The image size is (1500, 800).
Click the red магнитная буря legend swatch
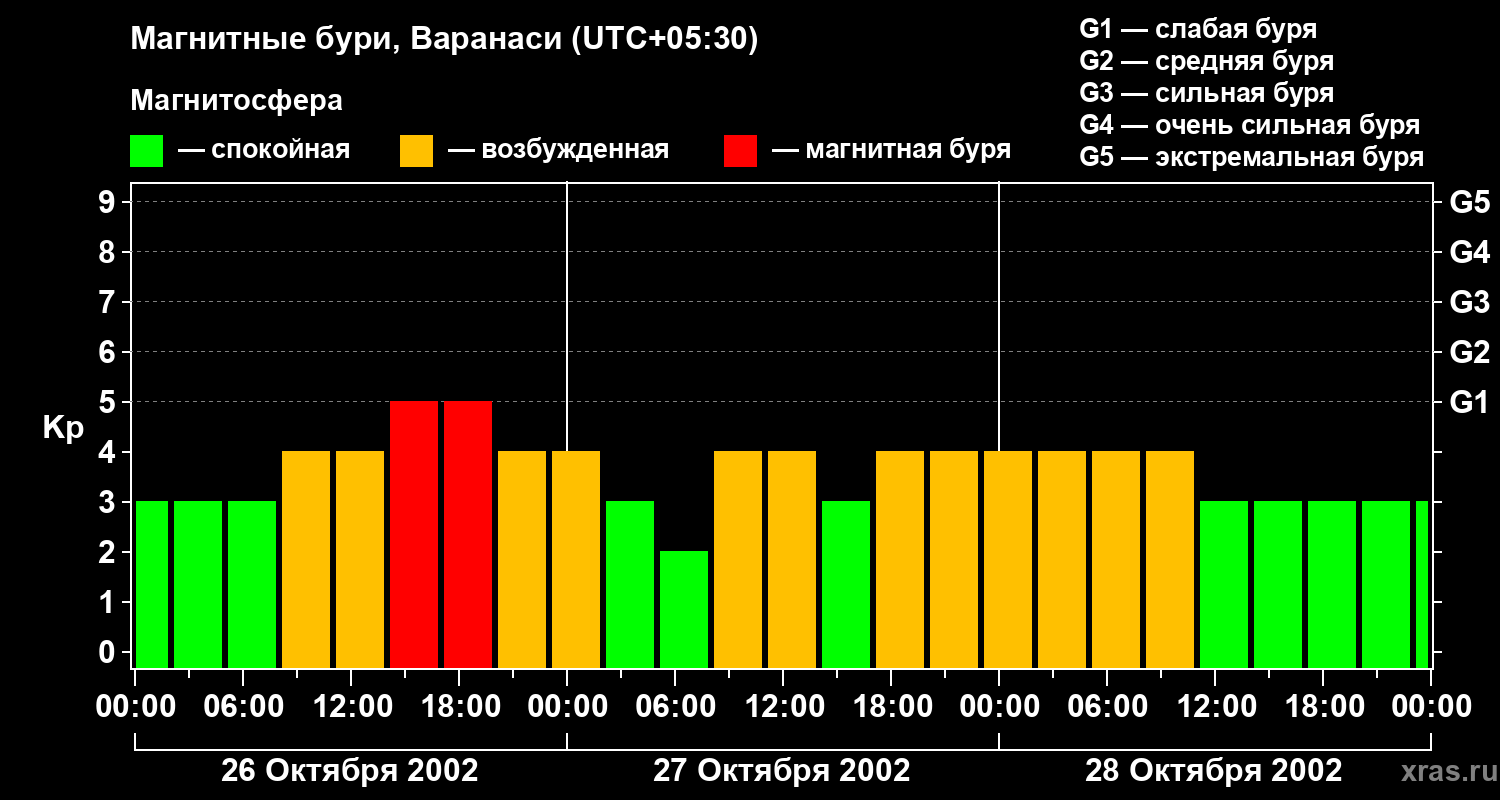[x=740, y=151]
